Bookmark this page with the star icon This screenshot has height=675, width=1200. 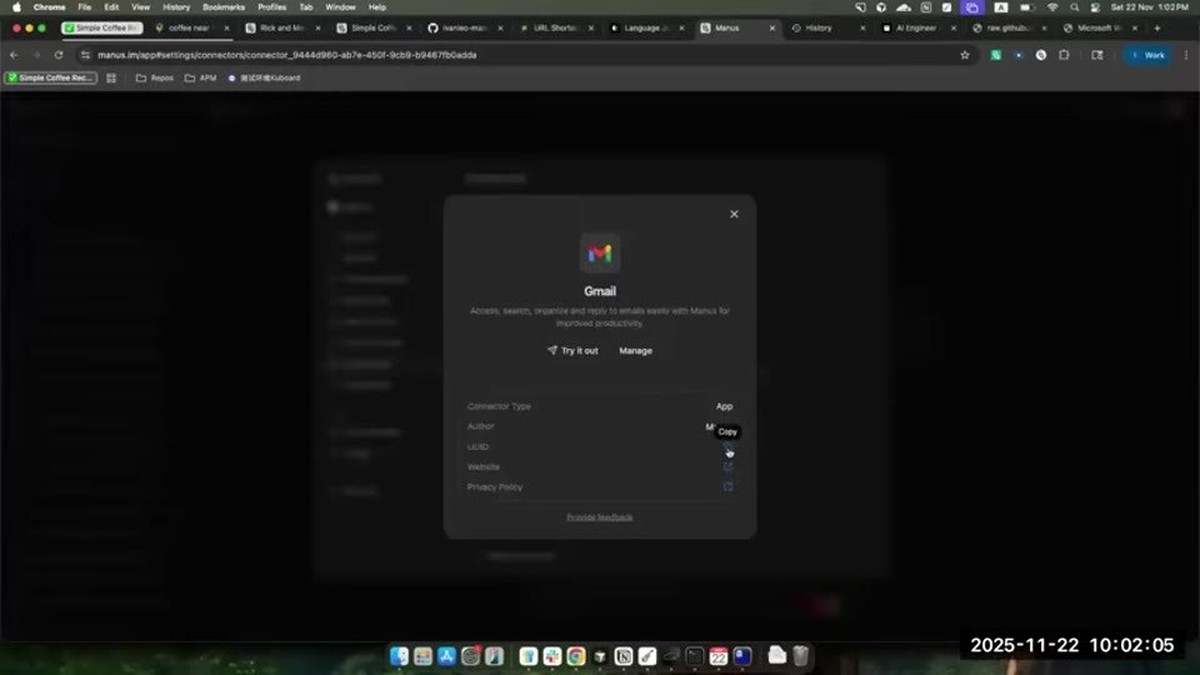pos(965,55)
